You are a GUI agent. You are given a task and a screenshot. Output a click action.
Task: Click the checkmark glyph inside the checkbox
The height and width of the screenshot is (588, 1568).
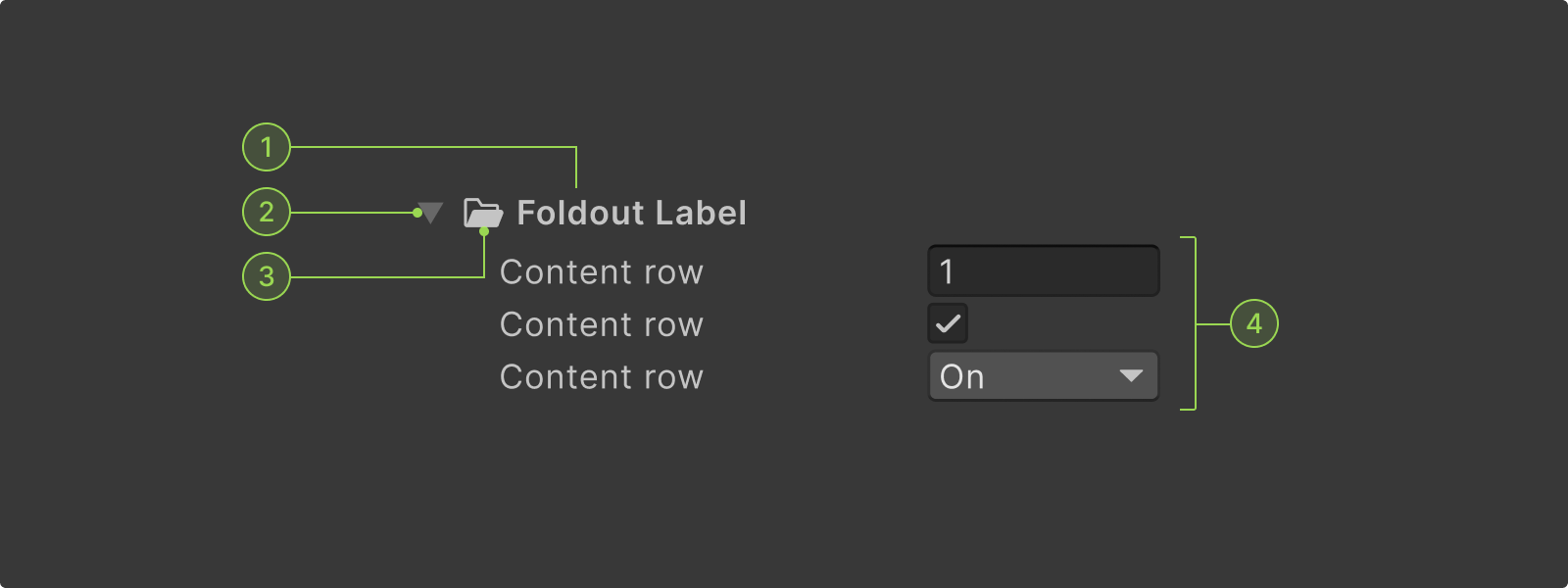point(947,323)
